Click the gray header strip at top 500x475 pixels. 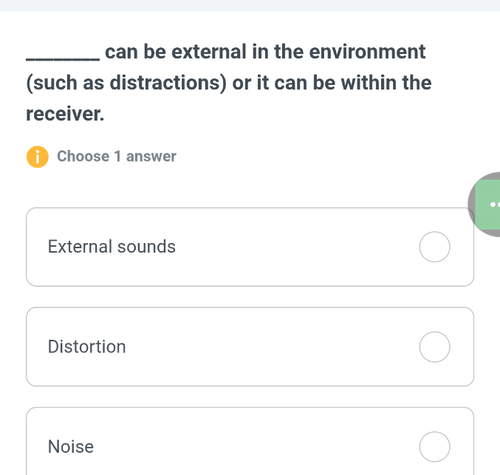pos(250,5)
